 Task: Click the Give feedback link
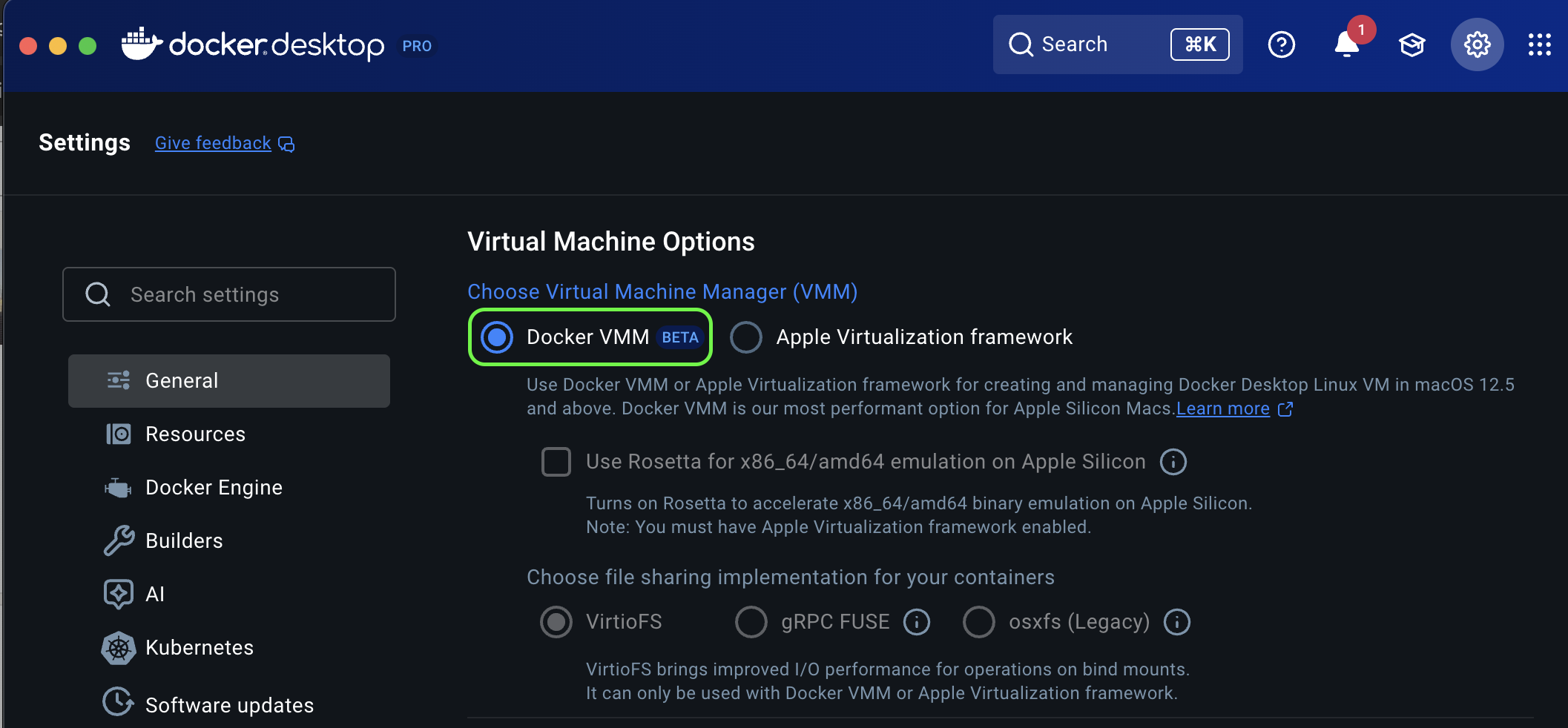pos(213,143)
